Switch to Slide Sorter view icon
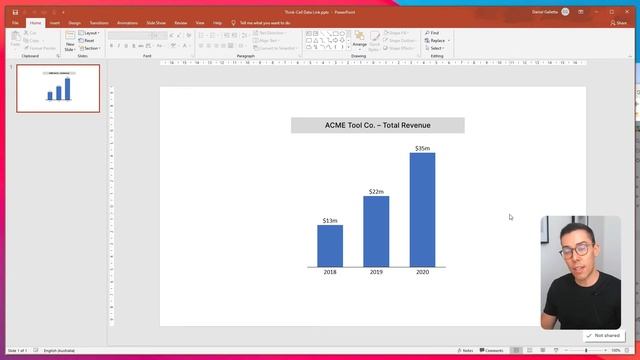 pos(529,351)
